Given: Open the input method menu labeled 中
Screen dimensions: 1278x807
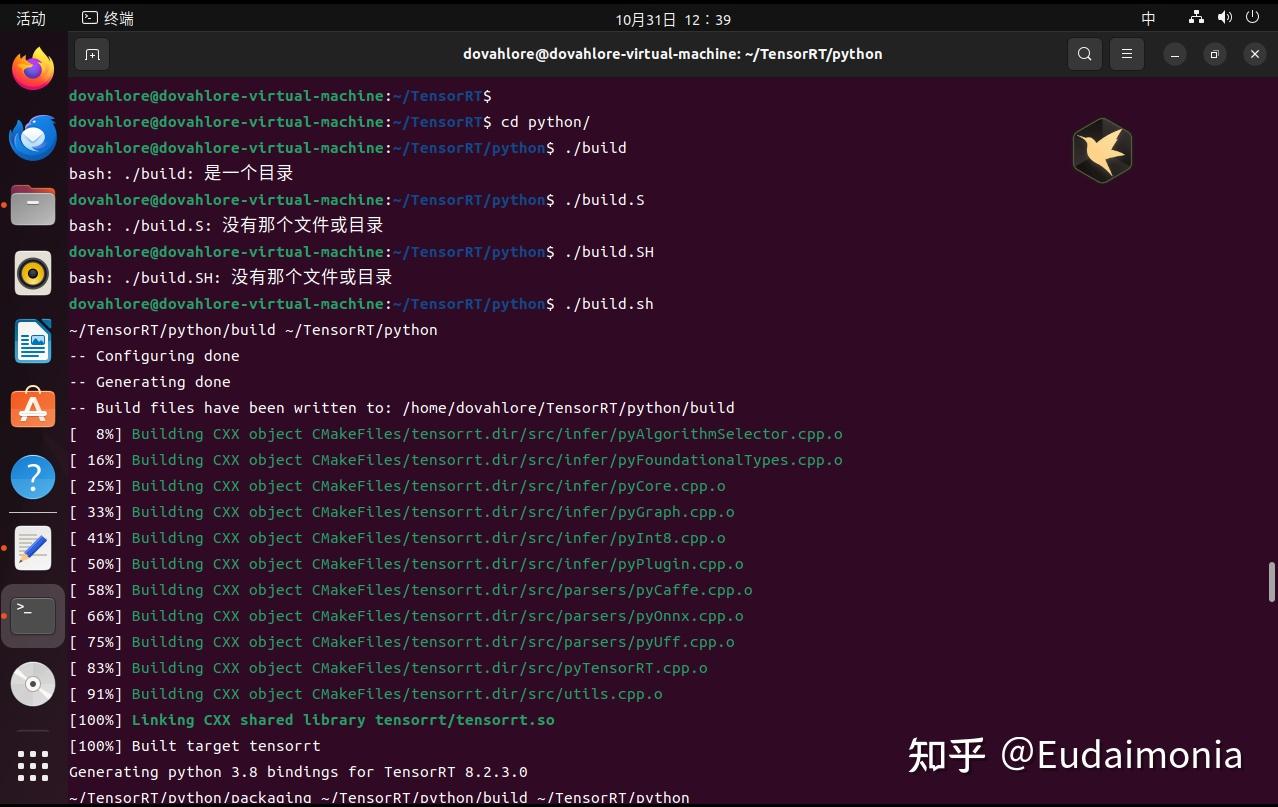Looking at the screenshot, I should point(1148,17).
